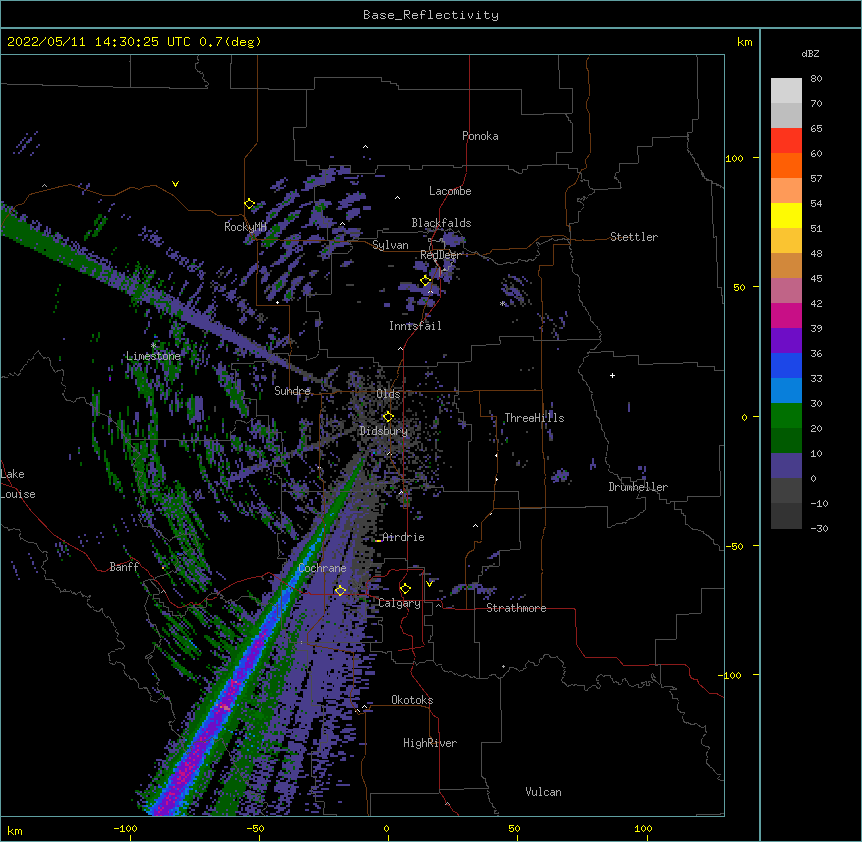Pick the slate purple 0-10 dBZ swatch

pos(786,466)
